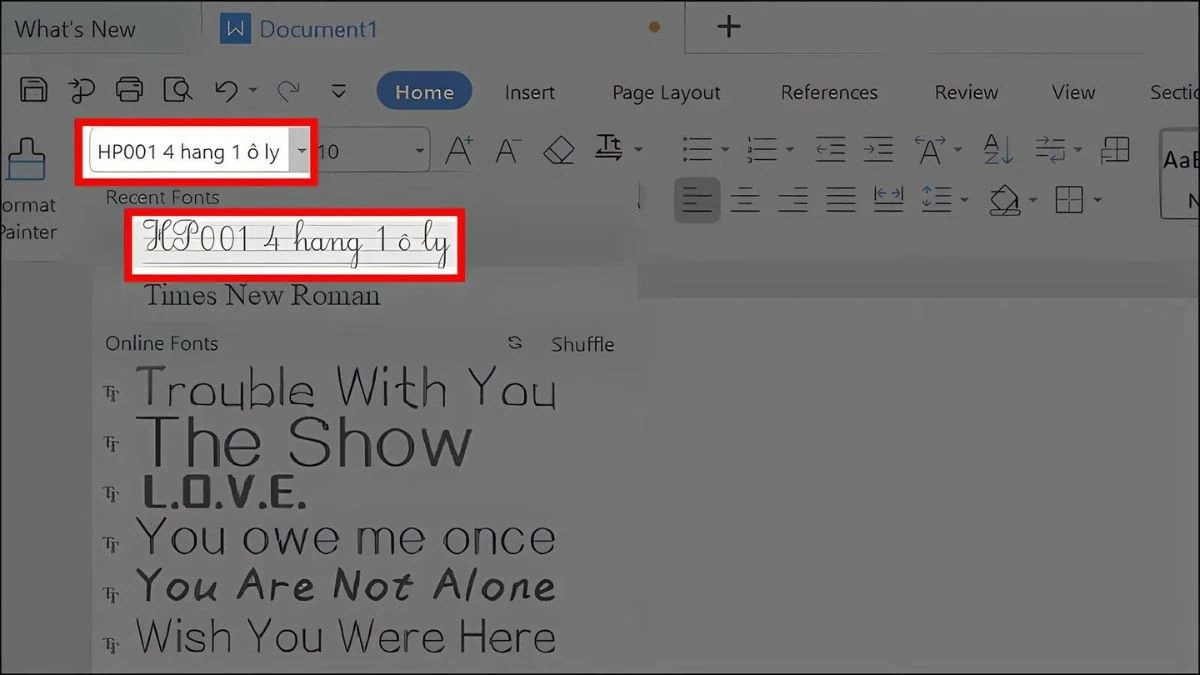
Task: Toggle center text alignment
Action: [x=745, y=200]
